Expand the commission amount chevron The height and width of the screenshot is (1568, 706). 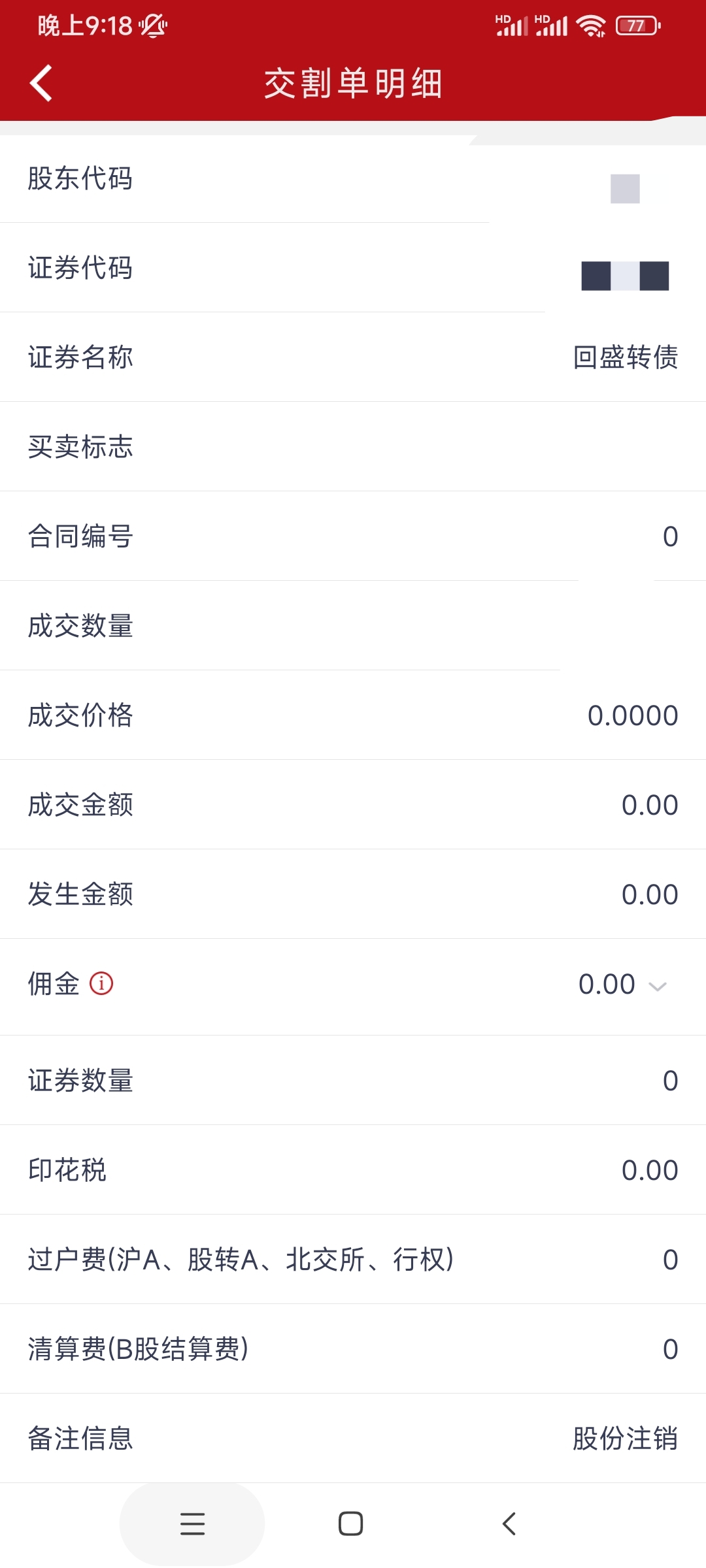pos(657,986)
